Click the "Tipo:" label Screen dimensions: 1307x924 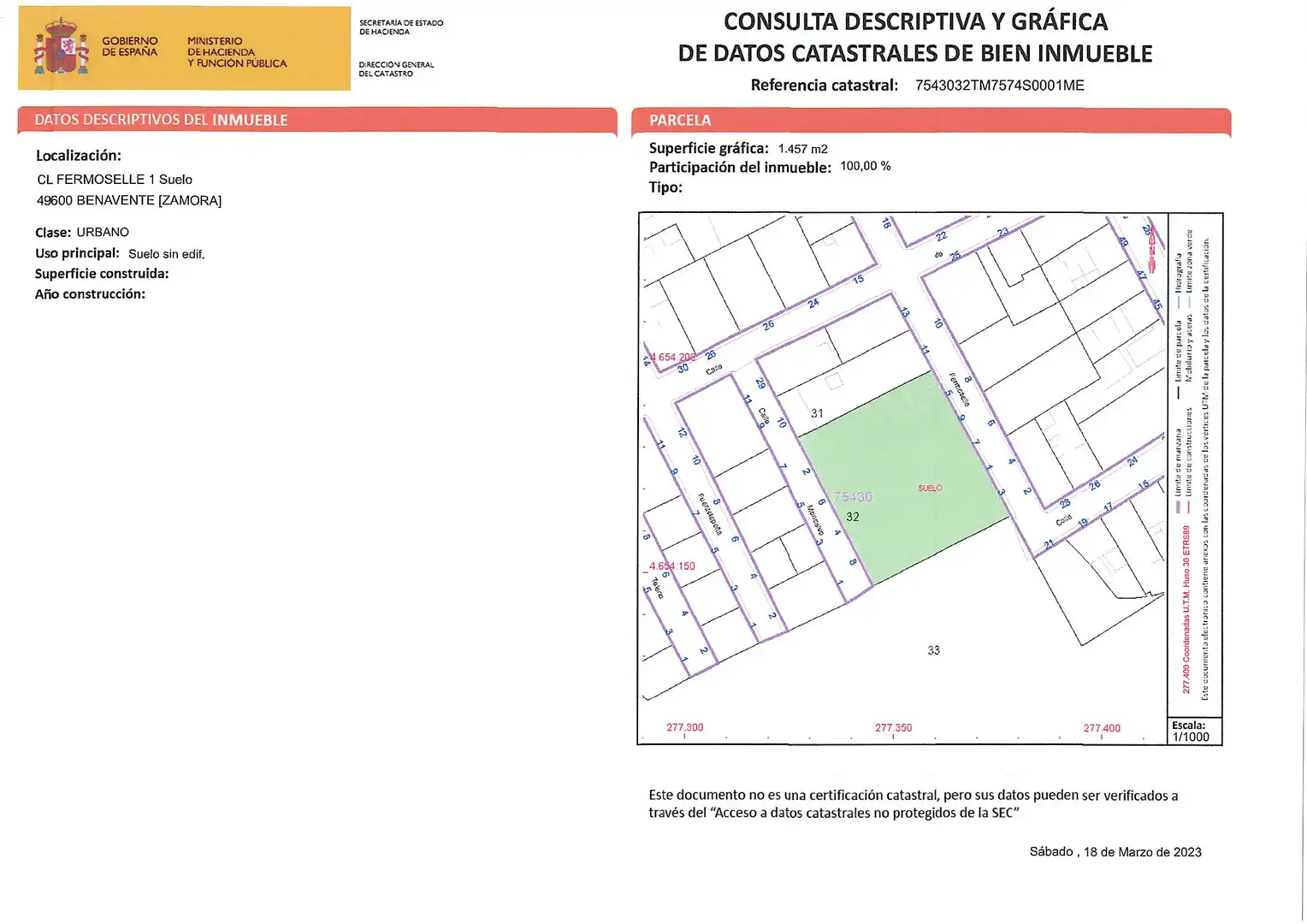tap(665, 187)
